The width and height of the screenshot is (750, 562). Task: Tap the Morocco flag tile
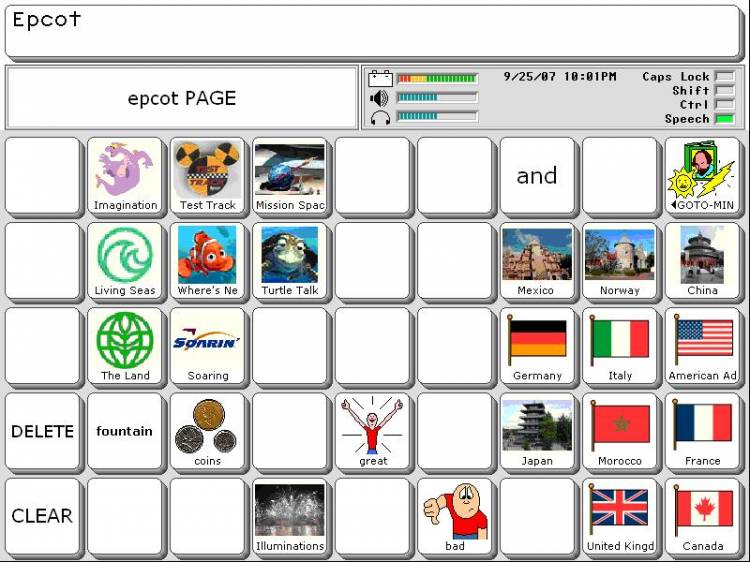[x=620, y=431]
